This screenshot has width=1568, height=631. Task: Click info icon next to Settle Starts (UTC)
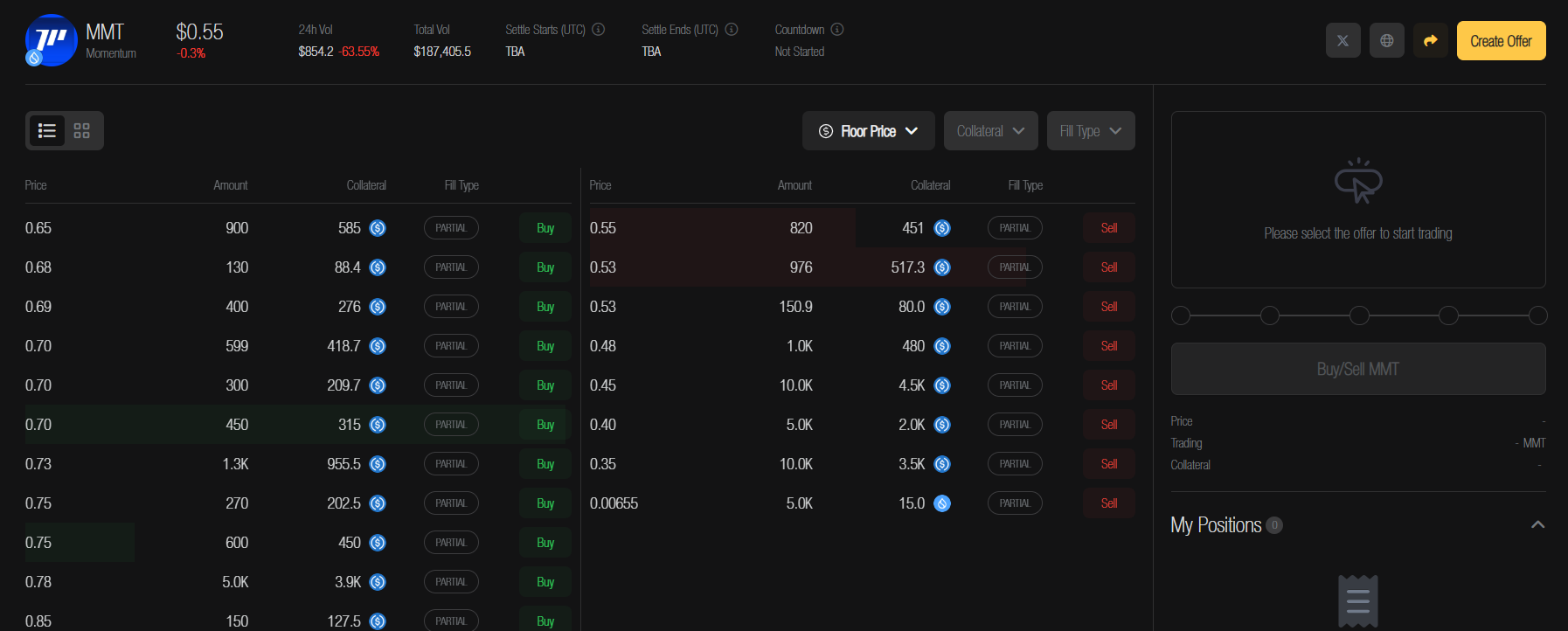tap(599, 29)
